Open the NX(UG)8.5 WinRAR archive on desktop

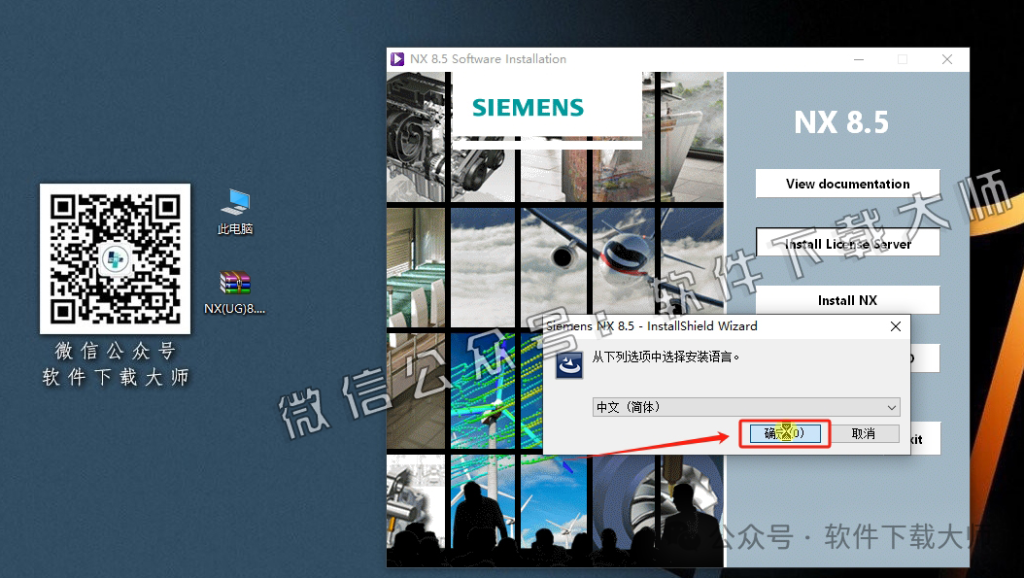point(234,283)
